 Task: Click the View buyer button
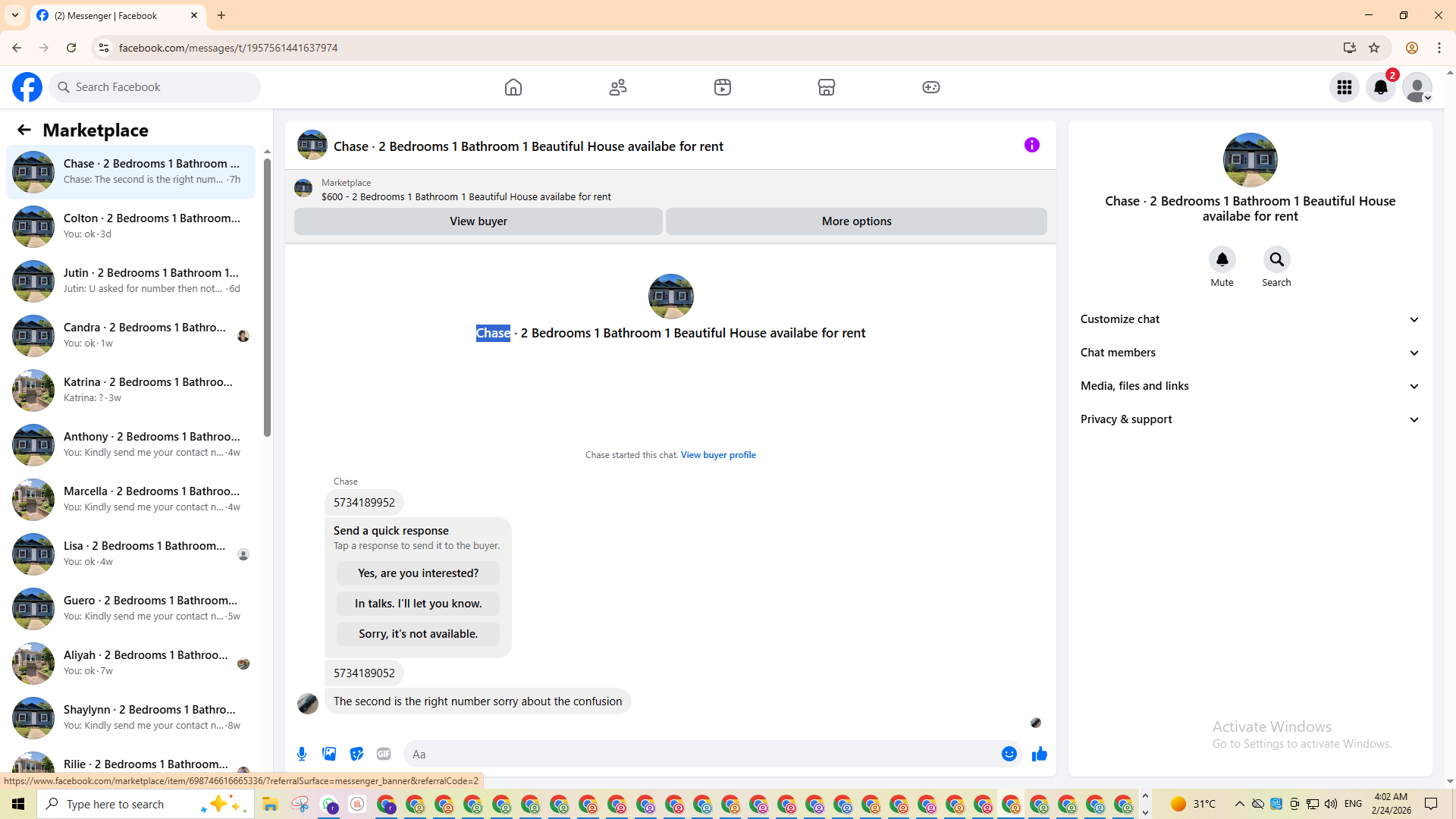(478, 221)
